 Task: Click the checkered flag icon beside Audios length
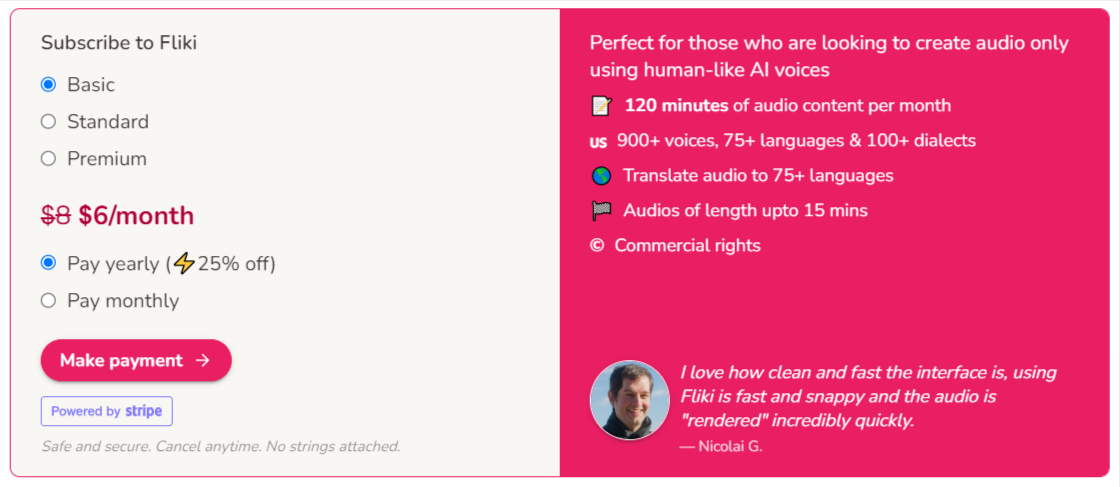601,211
